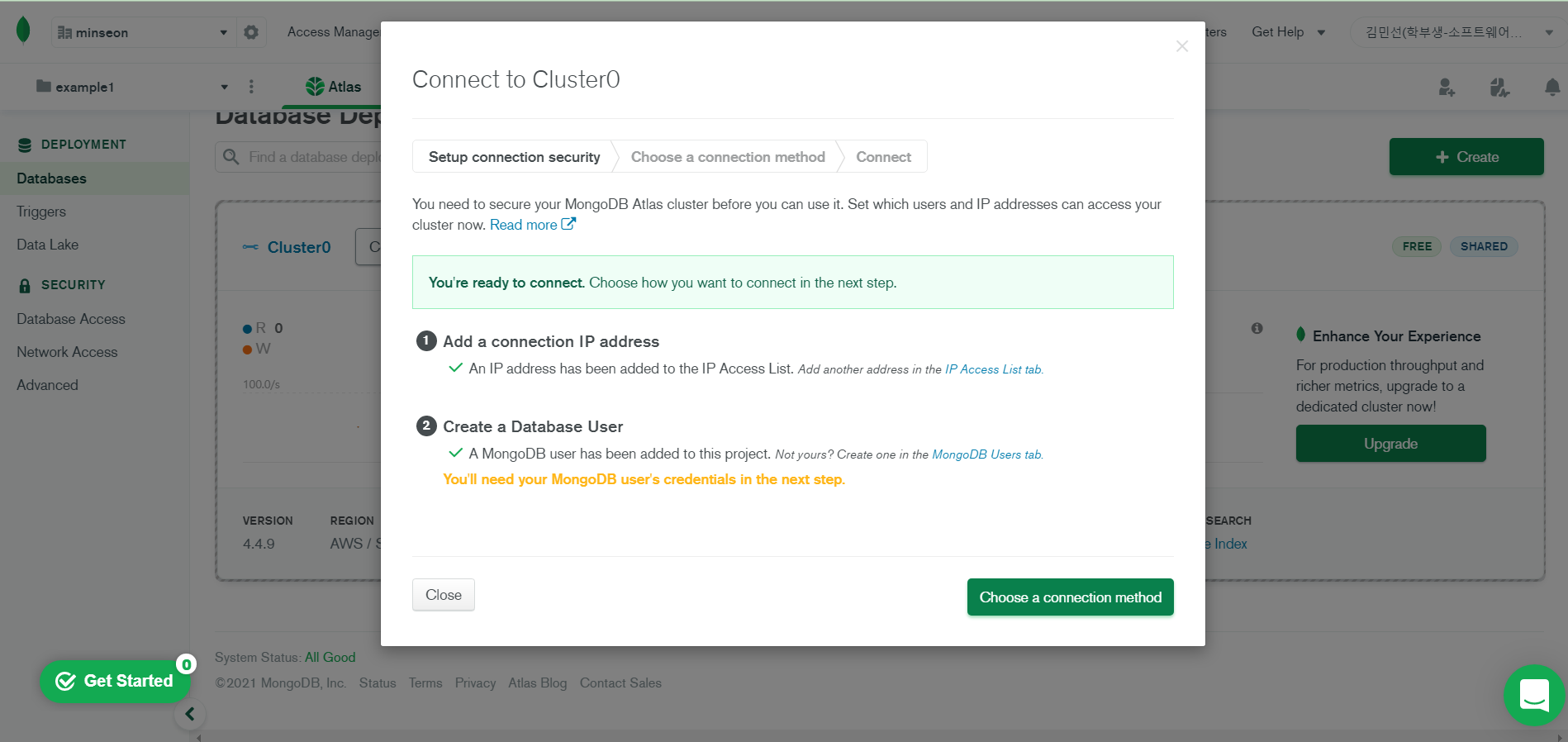This screenshot has width=1568, height=742.
Task: Open Data Lake in sidebar
Action: click(x=48, y=245)
